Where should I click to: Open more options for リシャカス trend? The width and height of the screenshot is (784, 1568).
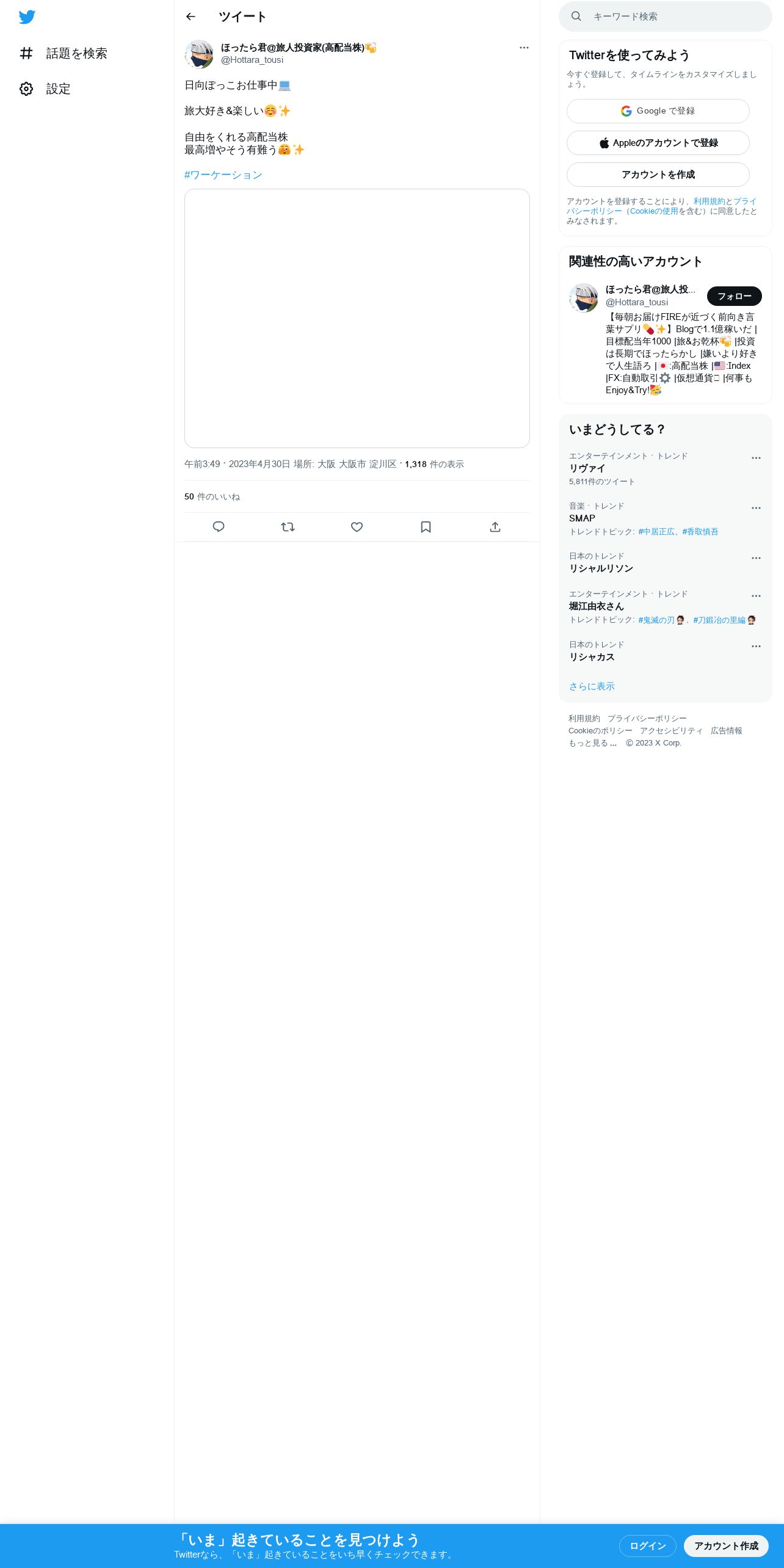pyautogui.click(x=756, y=646)
